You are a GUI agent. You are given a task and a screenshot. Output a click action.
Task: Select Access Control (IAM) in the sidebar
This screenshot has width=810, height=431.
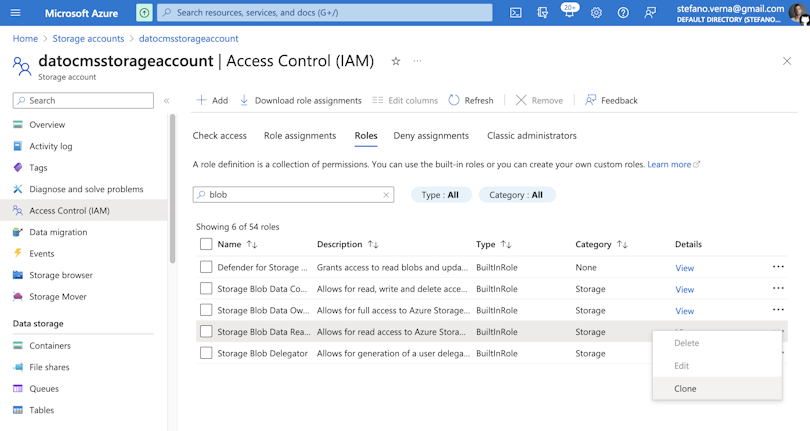click(84, 210)
